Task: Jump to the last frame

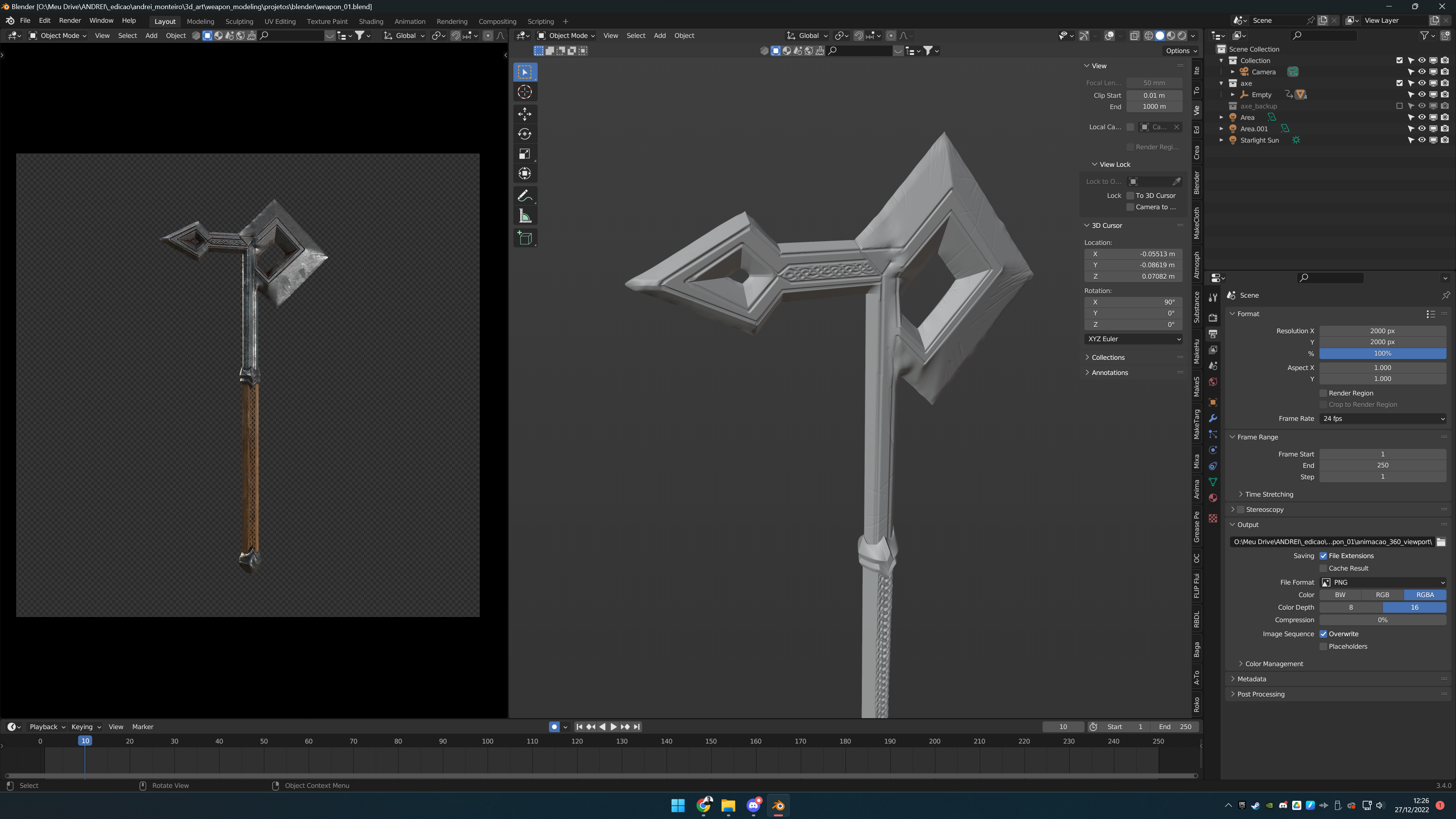Action: point(637,727)
